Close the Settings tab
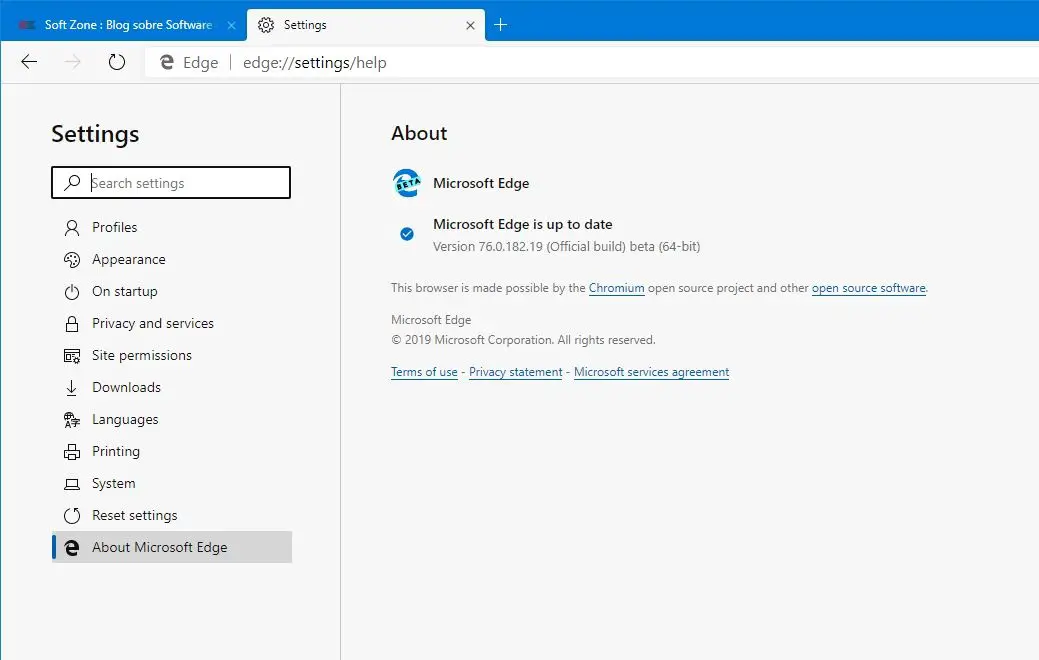This screenshot has width=1039, height=660. [470, 25]
